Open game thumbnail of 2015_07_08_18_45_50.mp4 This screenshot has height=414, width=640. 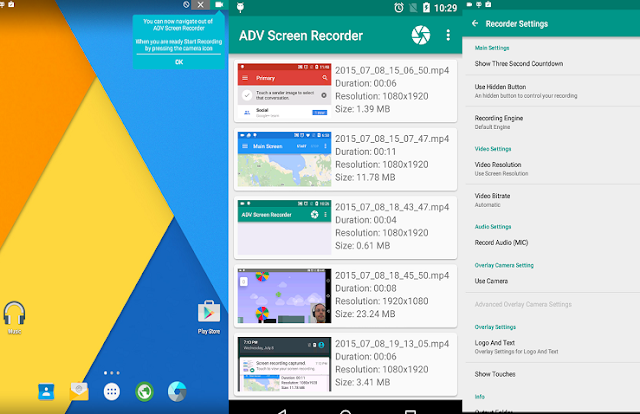[x=284, y=296]
